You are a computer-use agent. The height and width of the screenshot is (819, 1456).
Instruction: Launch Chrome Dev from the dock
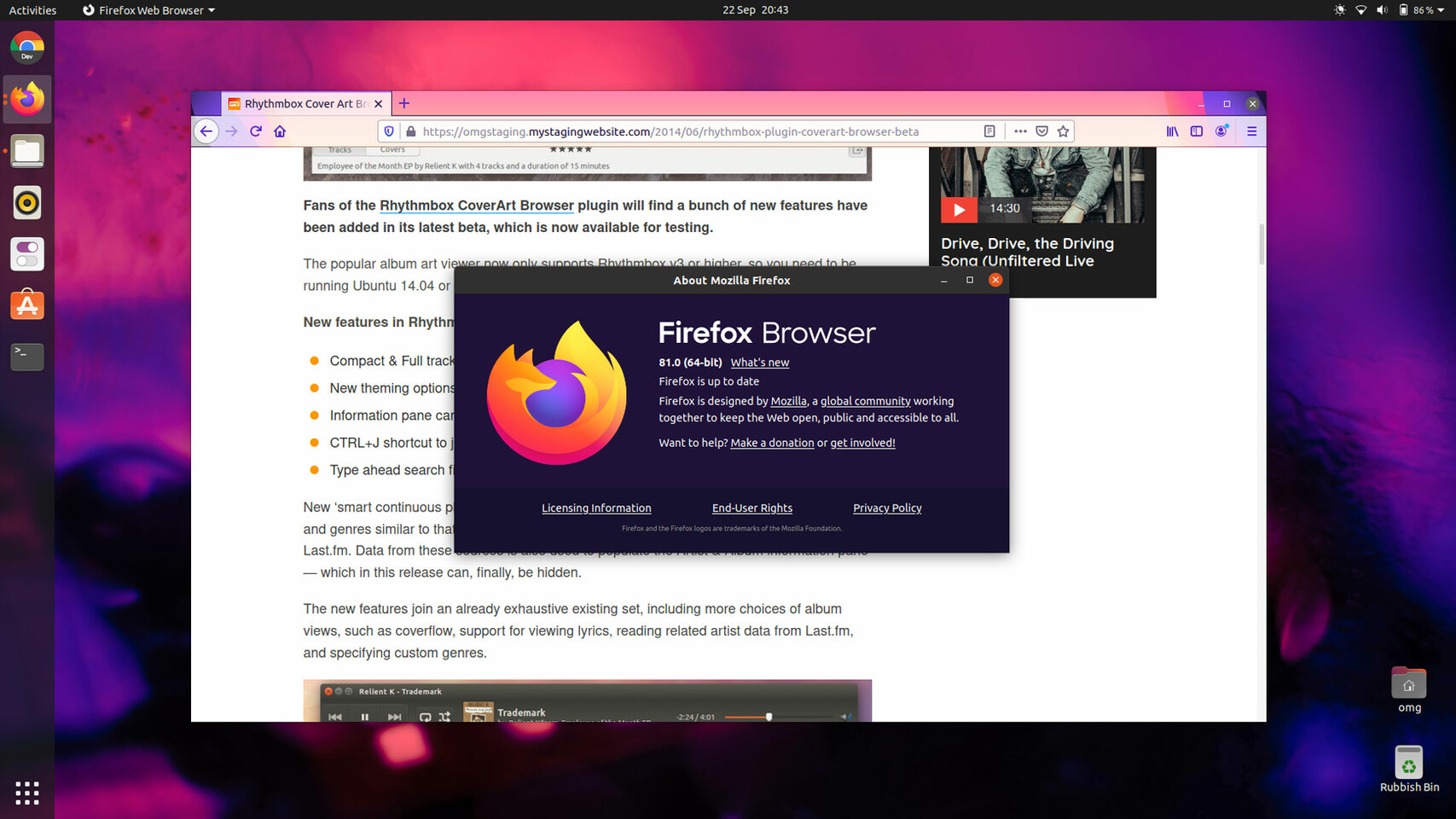point(27,48)
